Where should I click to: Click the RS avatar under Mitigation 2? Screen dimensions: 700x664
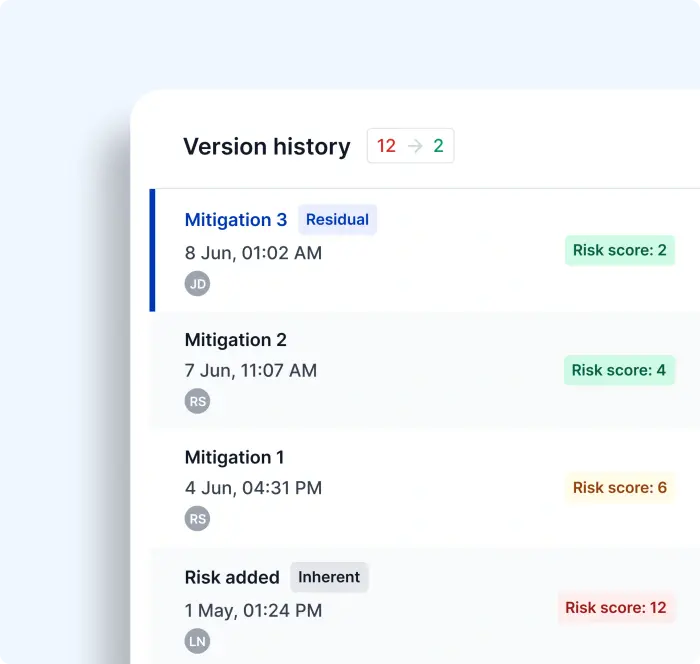(198, 402)
